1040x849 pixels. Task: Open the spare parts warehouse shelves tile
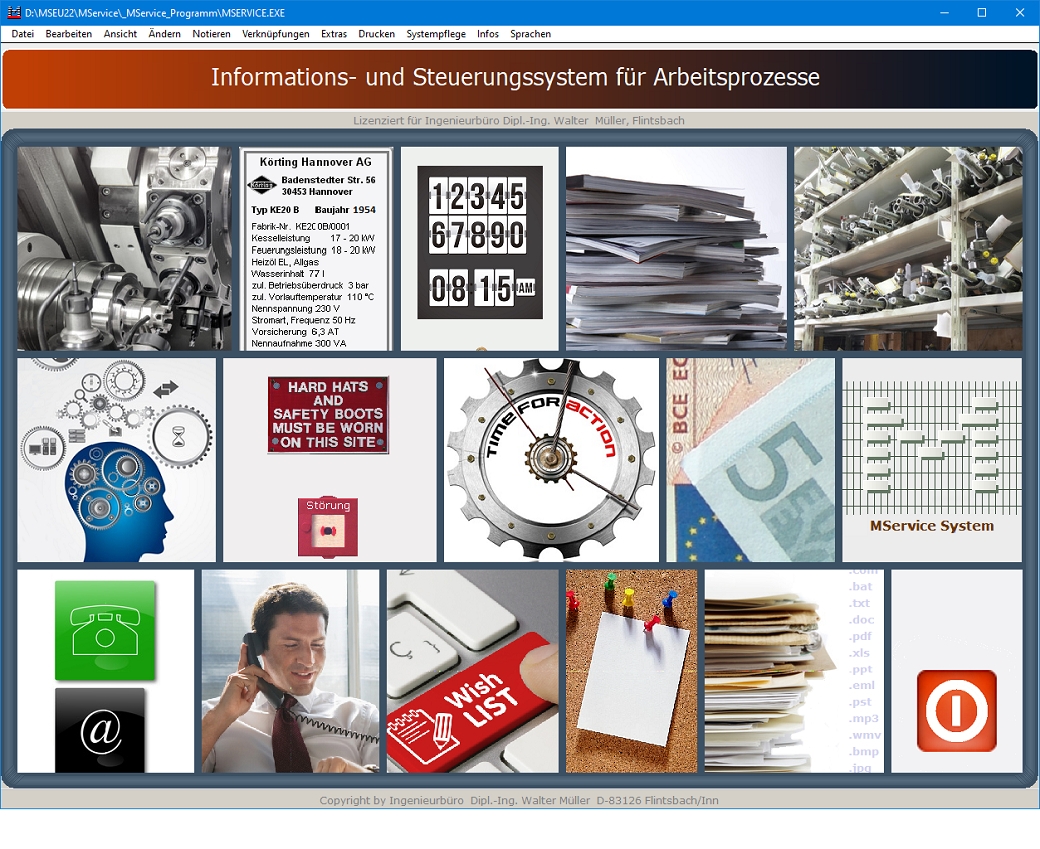point(908,249)
